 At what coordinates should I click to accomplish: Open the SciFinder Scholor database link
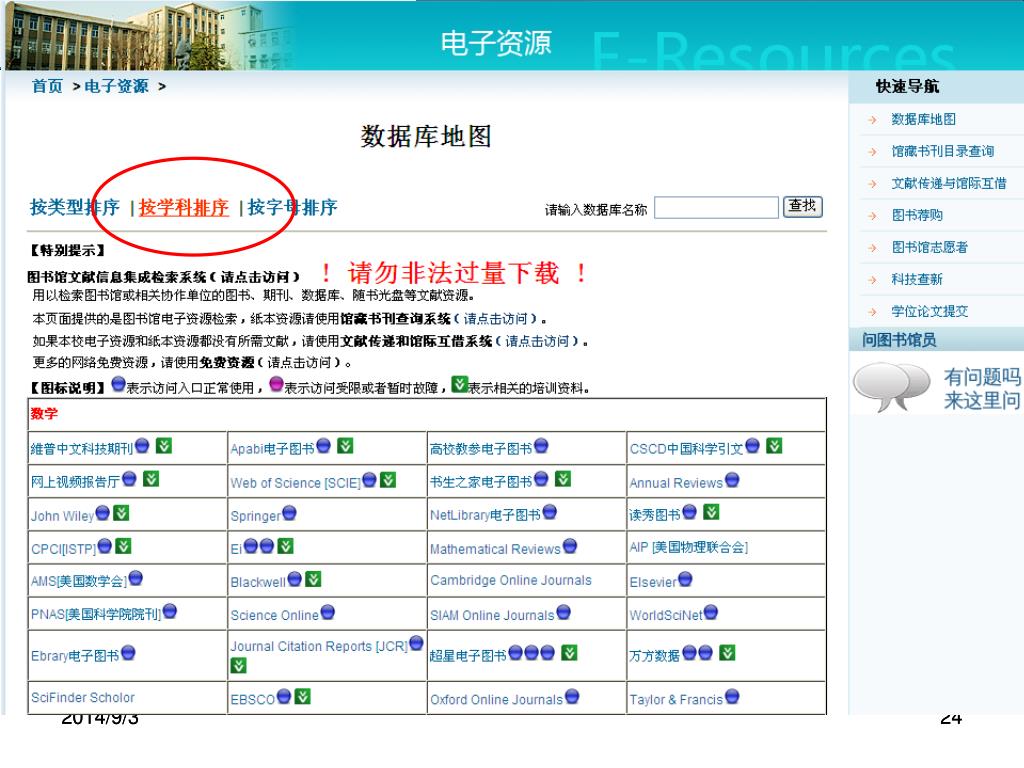coord(83,697)
